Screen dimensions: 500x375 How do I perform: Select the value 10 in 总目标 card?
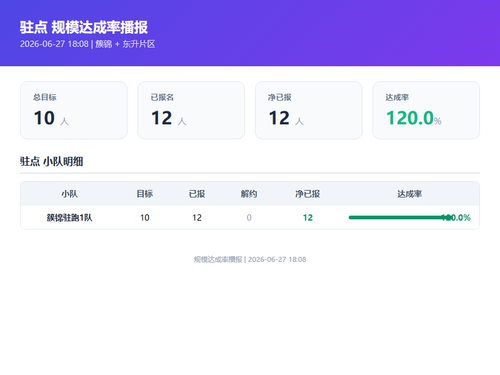click(x=44, y=118)
